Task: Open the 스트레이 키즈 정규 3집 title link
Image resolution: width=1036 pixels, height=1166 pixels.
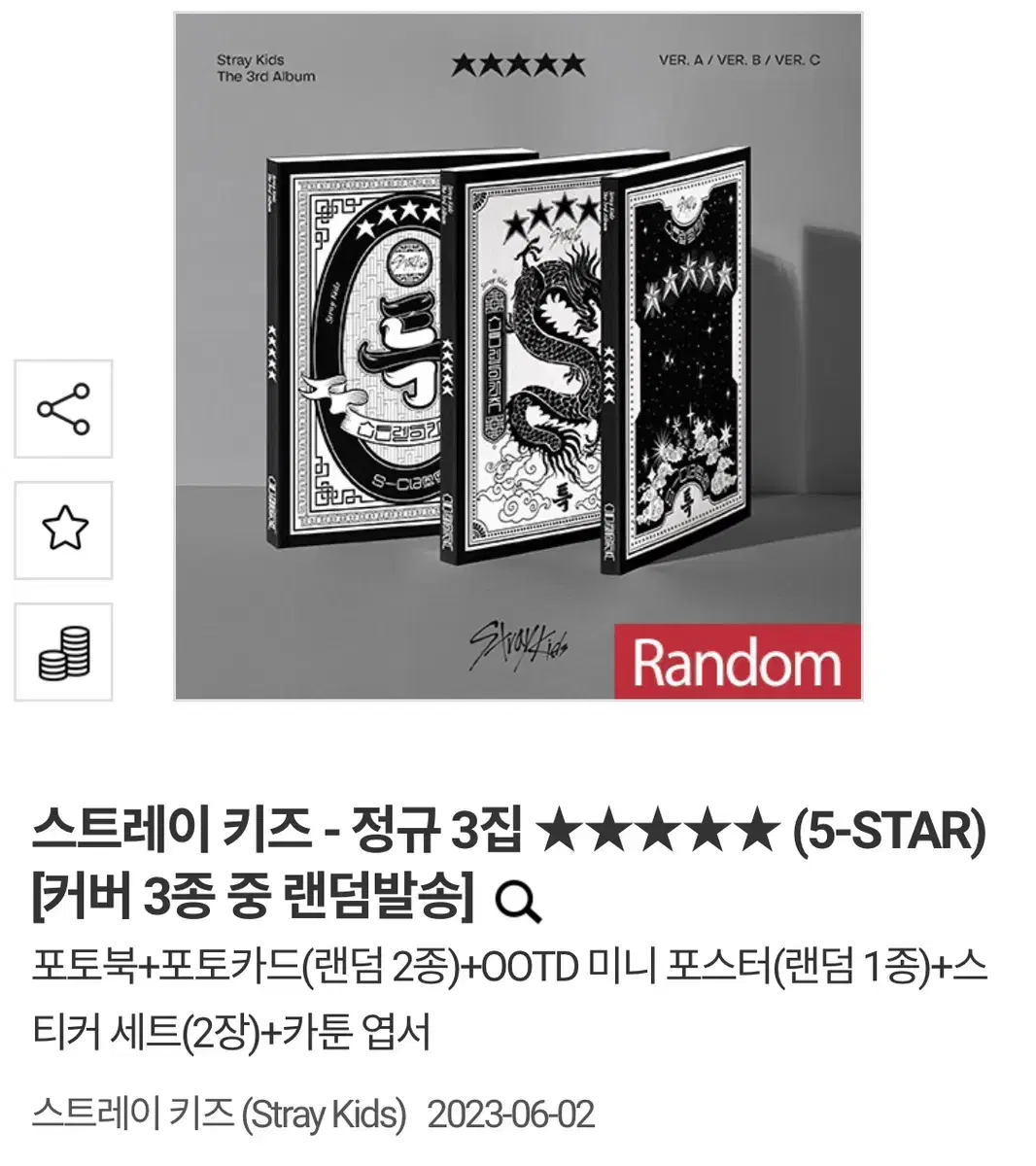Action: [509, 831]
